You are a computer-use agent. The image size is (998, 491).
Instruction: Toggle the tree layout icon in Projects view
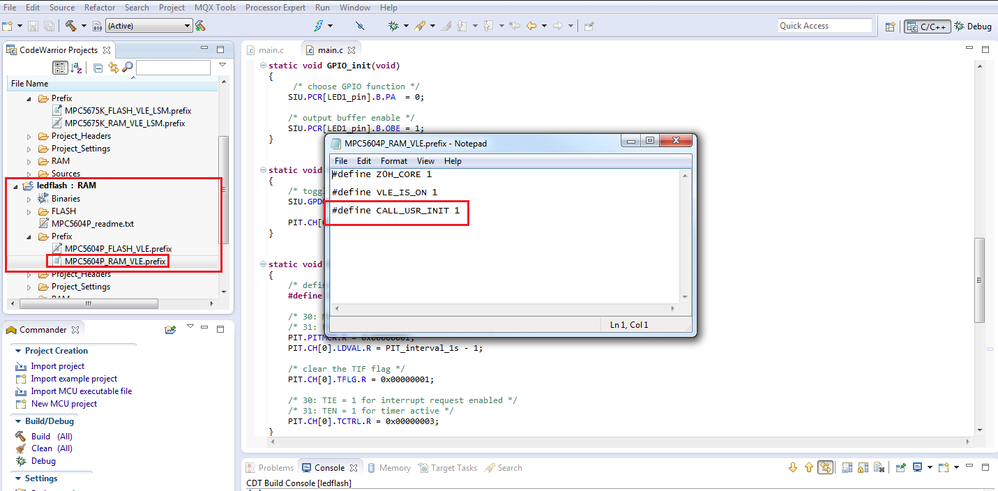coord(60,68)
